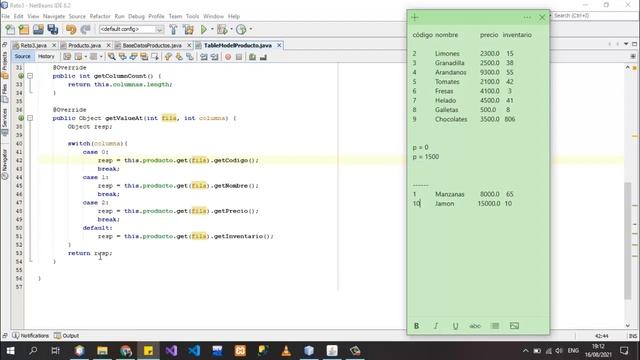640x360 pixels.
Task: Click the Open Project toolbar icon
Action: [38, 29]
